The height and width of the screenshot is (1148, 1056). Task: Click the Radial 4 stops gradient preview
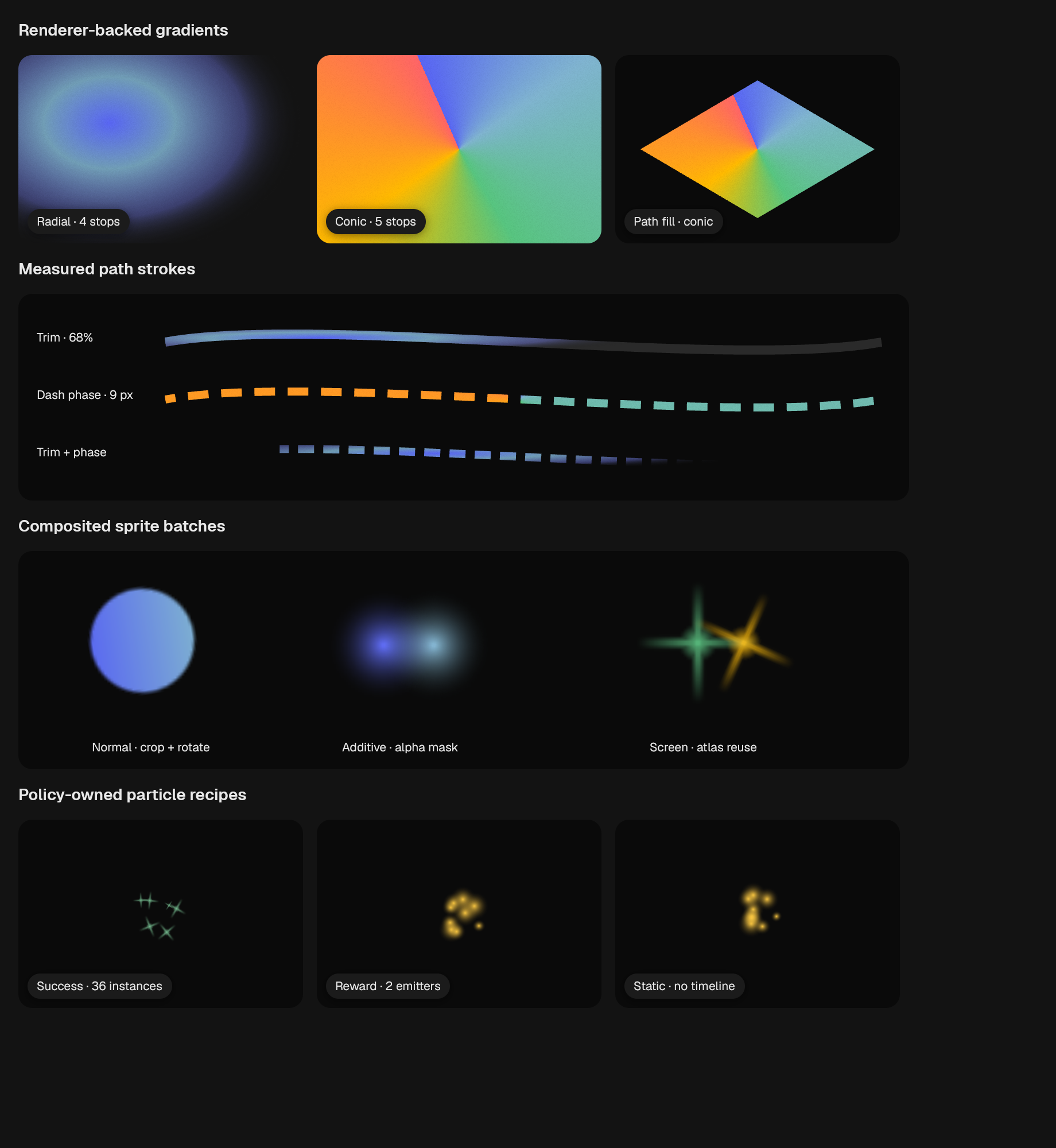(x=161, y=149)
